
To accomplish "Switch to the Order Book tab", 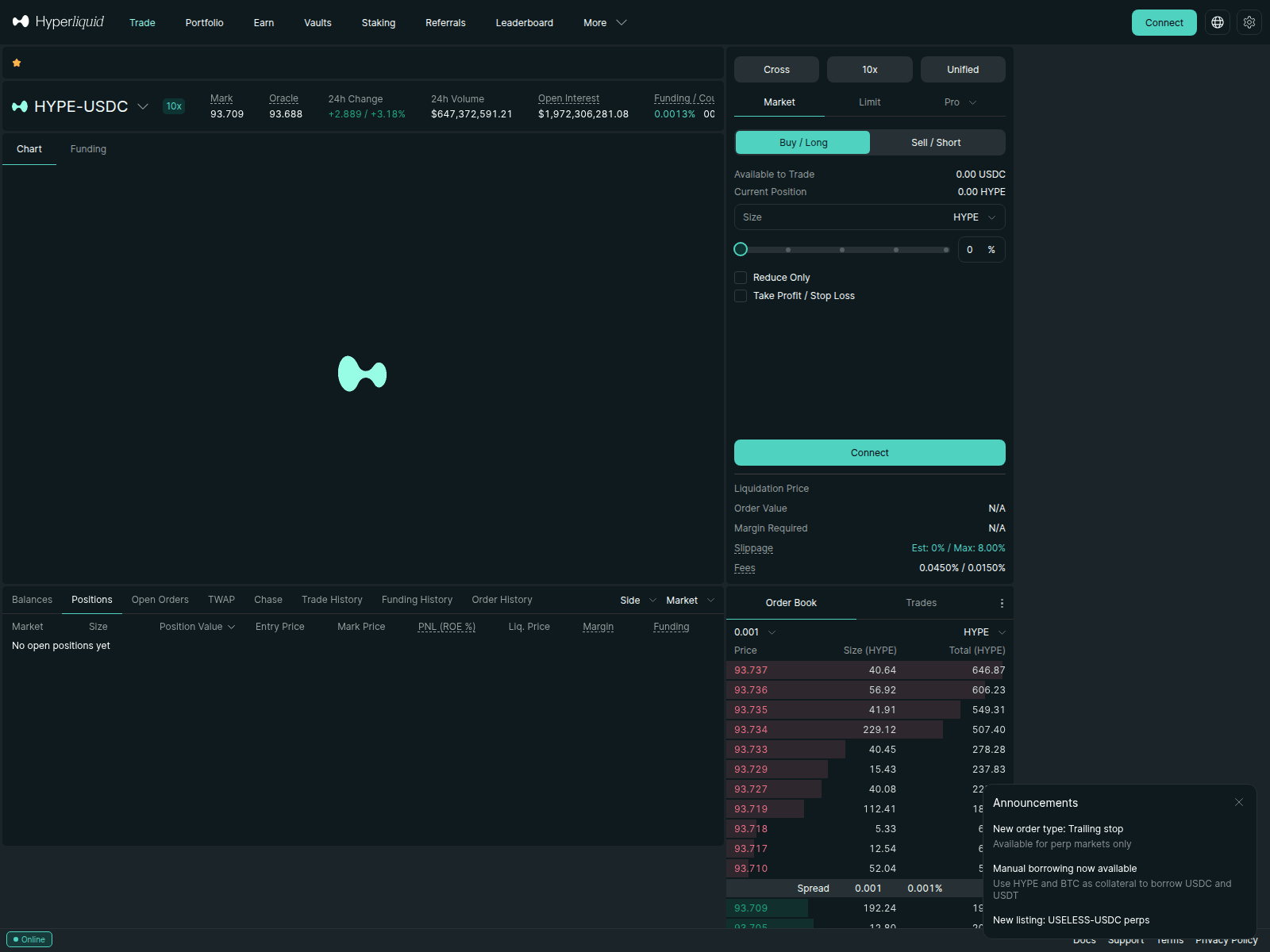I will click(x=791, y=603).
